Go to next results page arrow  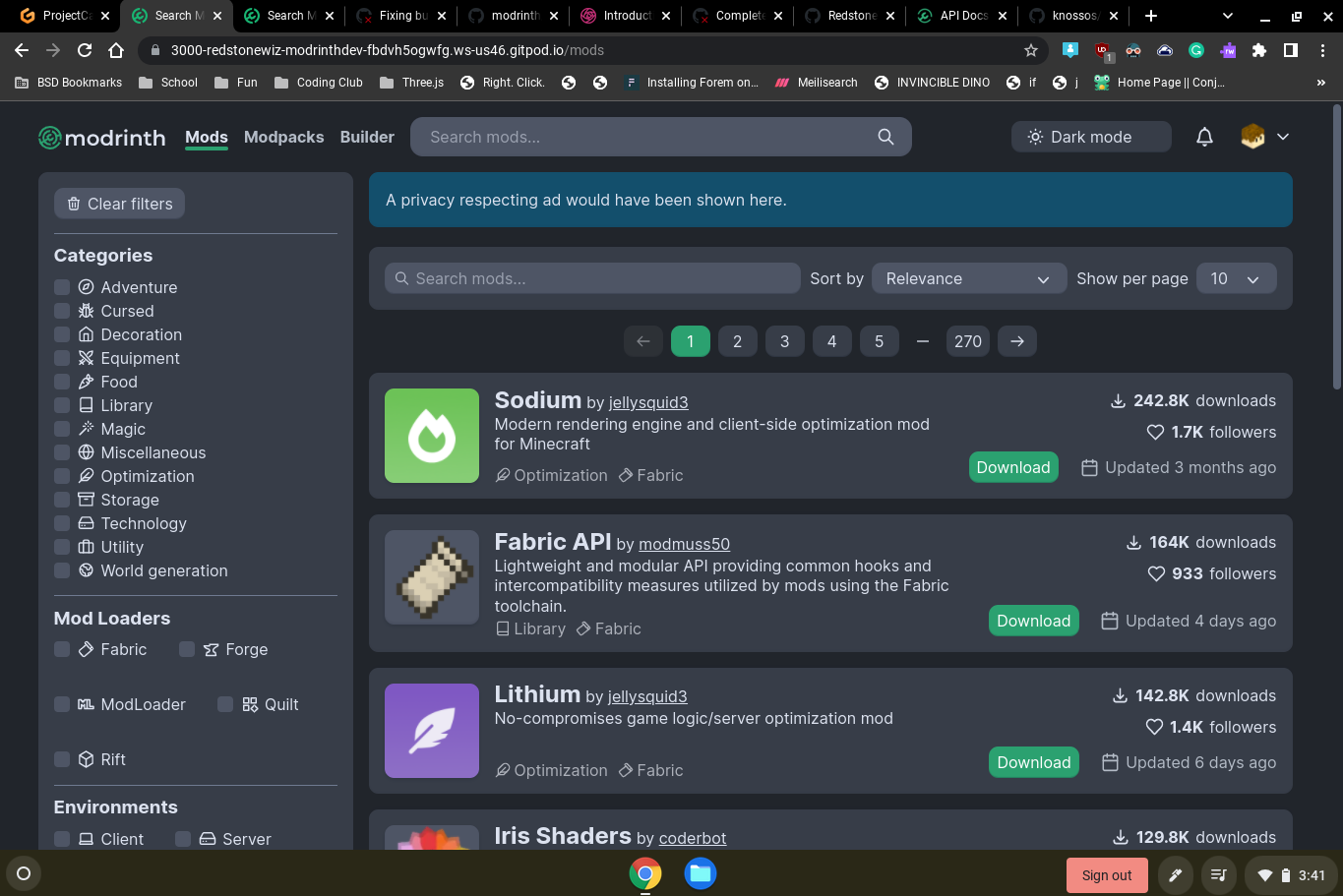(x=1017, y=341)
